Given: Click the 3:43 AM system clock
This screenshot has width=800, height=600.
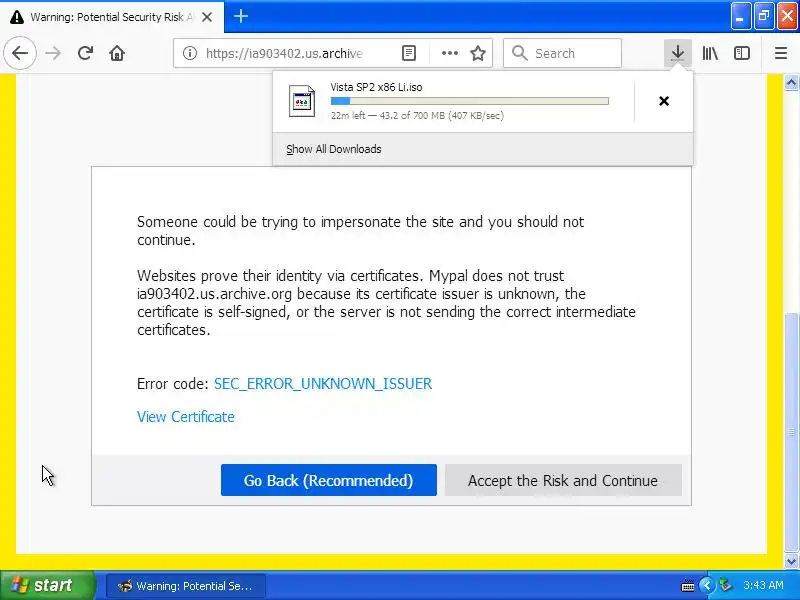Looking at the screenshot, I should click(763, 585).
